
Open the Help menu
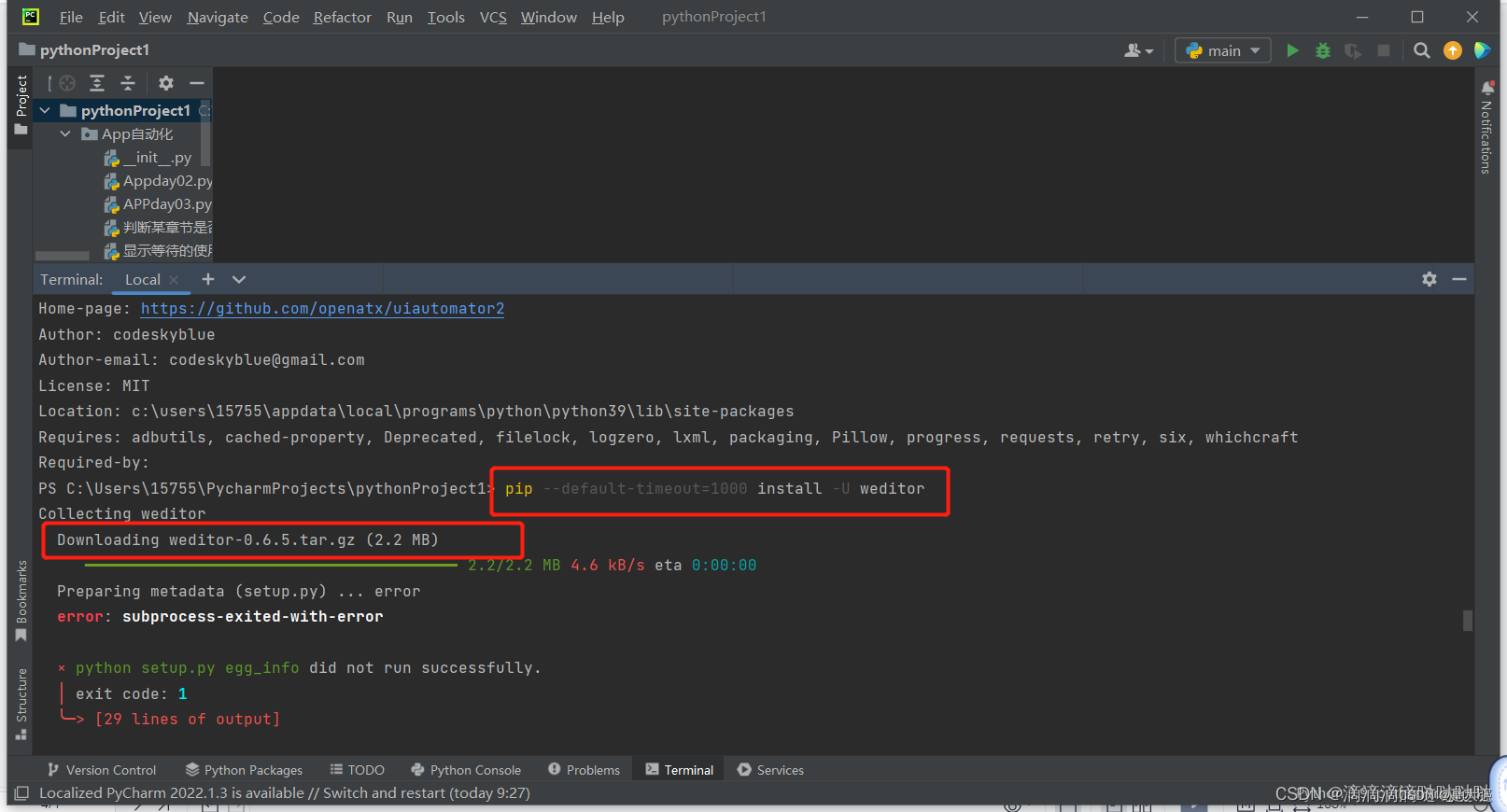(608, 17)
